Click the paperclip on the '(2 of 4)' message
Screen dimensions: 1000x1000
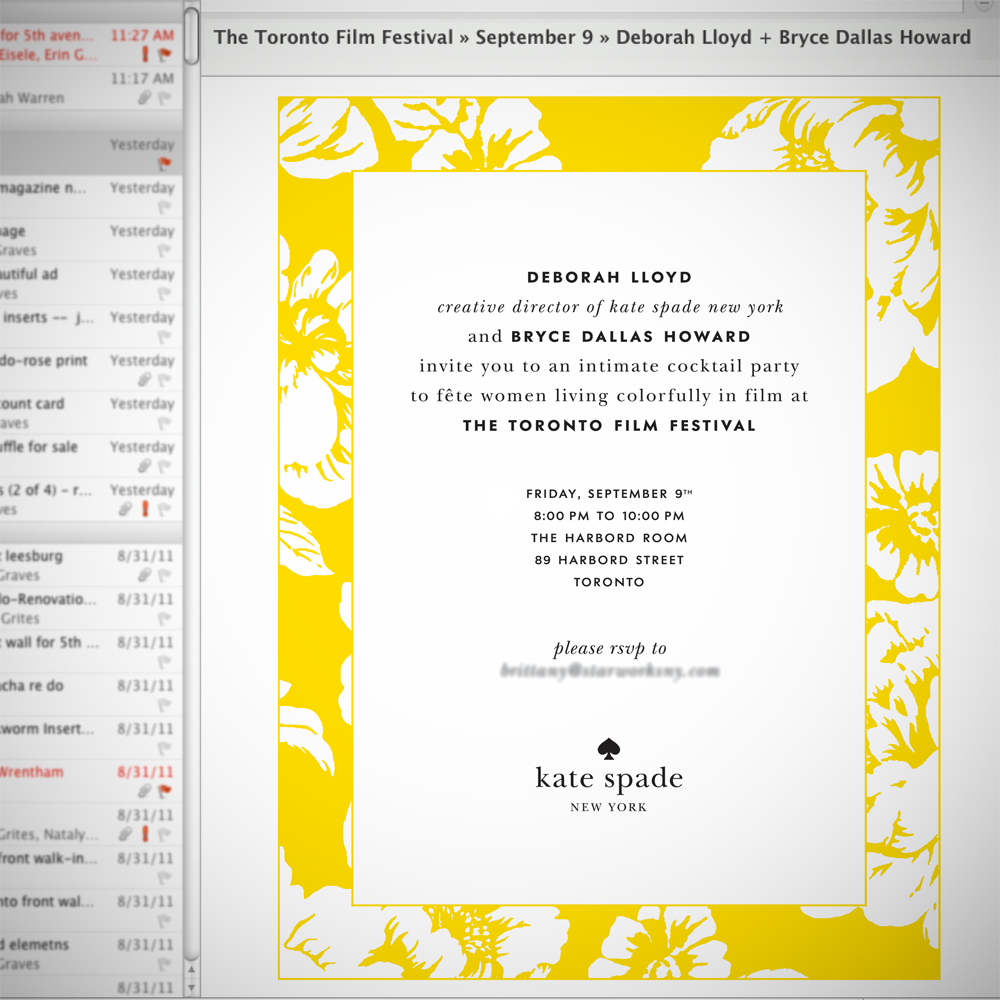pyautogui.click(x=126, y=509)
